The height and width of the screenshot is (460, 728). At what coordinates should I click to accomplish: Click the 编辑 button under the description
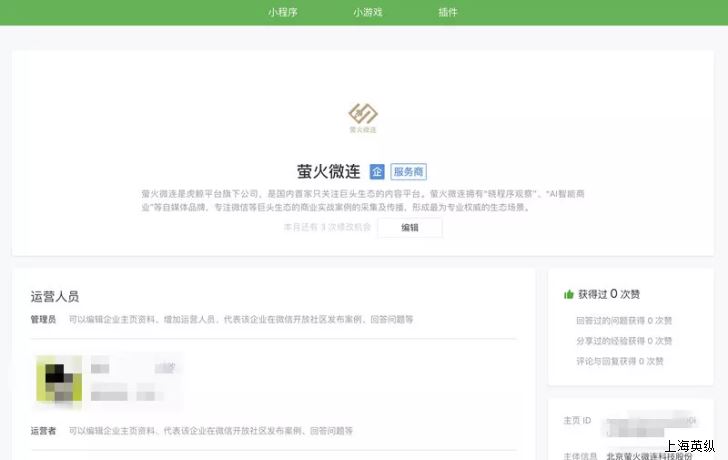pyautogui.click(x=410, y=227)
